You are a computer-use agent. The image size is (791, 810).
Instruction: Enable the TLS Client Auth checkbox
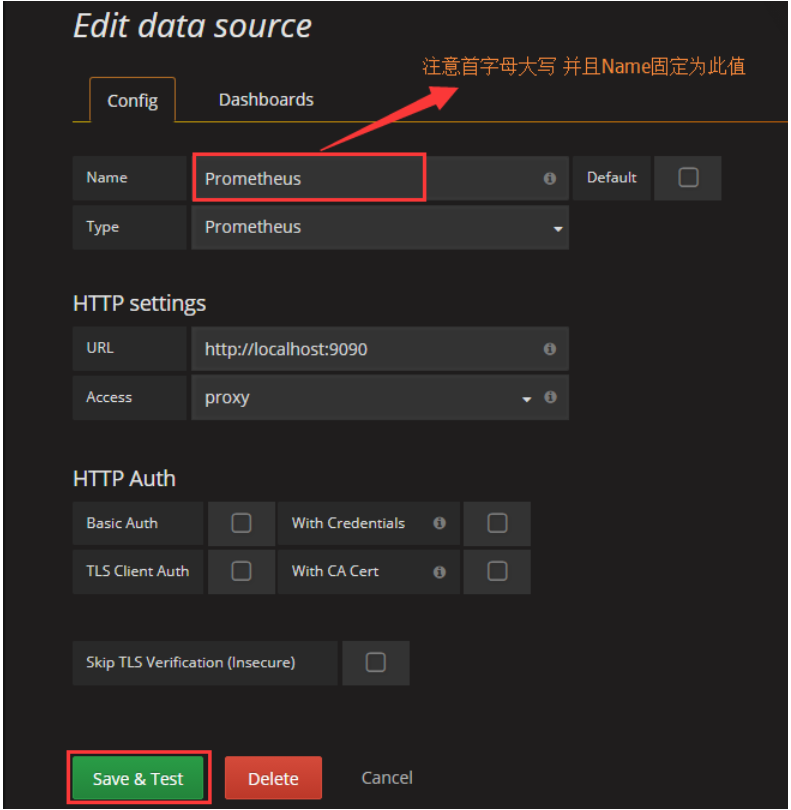pyautogui.click(x=241, y=571)
